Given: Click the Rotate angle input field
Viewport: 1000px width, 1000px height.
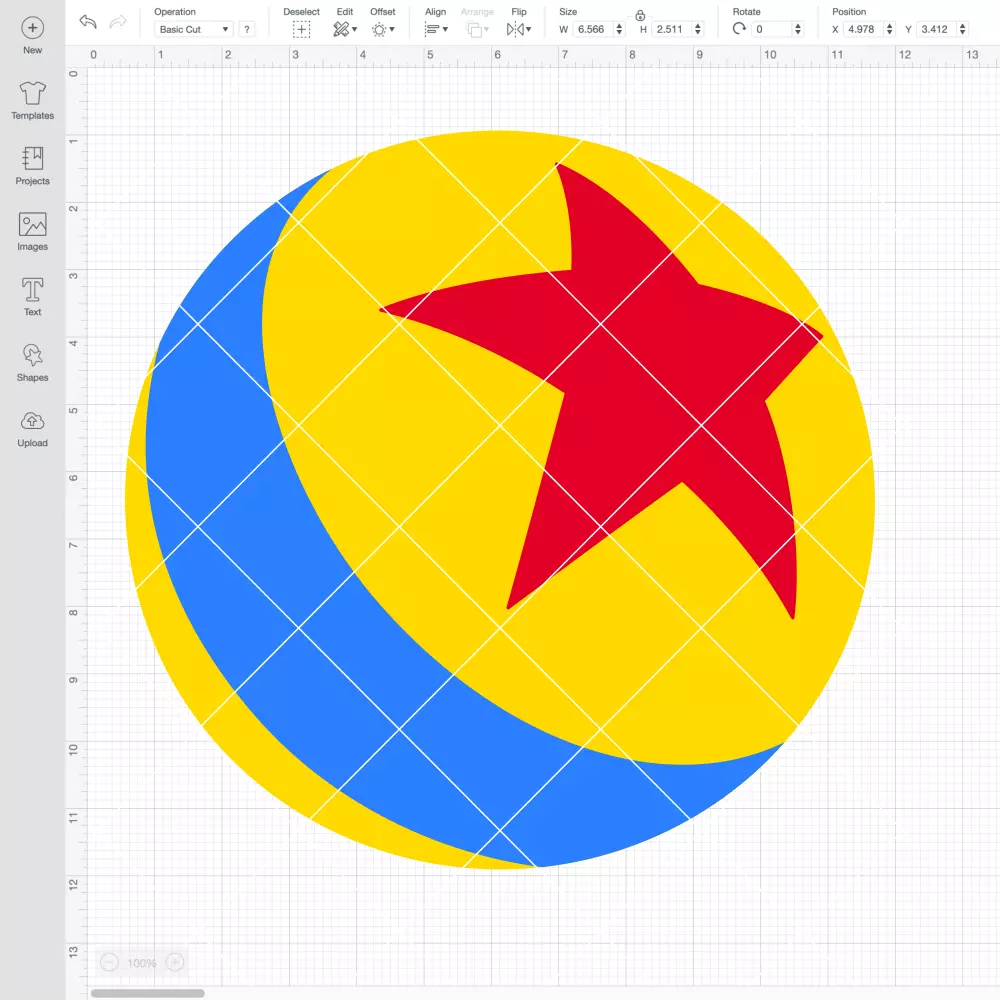Looking at the screenshot, I should coord(772,29).
